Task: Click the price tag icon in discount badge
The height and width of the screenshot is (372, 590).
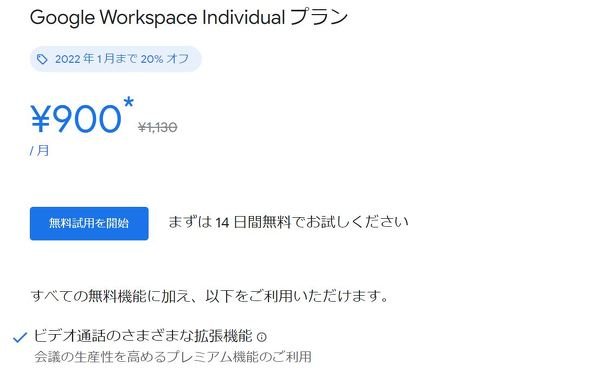Action: coord(42,59)
